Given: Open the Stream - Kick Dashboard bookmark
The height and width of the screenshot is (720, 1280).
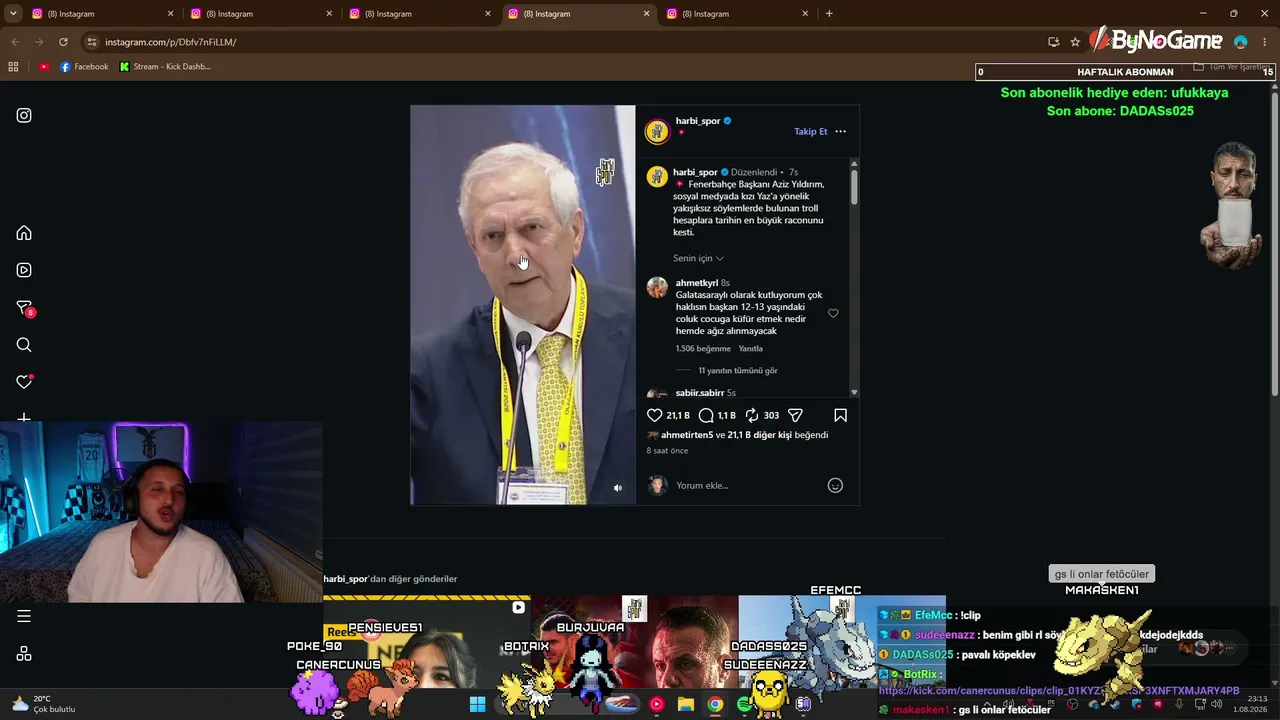Looking at the screenshot, I should pyautogui.click(x=165, y=67).
